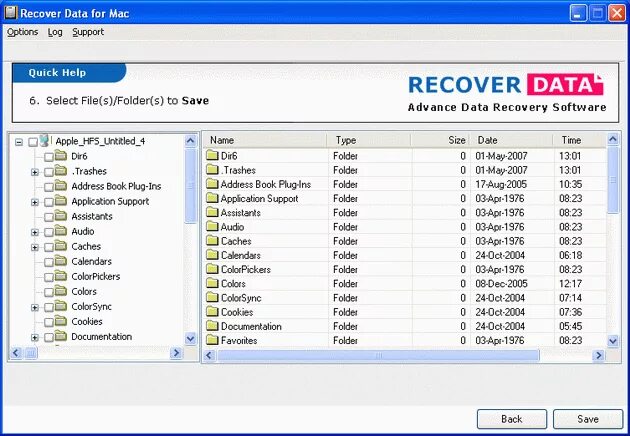Tick the Address Book Plug-Ins checkbox
The width and height of the screenshot is (630, 436).
point(49,187)
